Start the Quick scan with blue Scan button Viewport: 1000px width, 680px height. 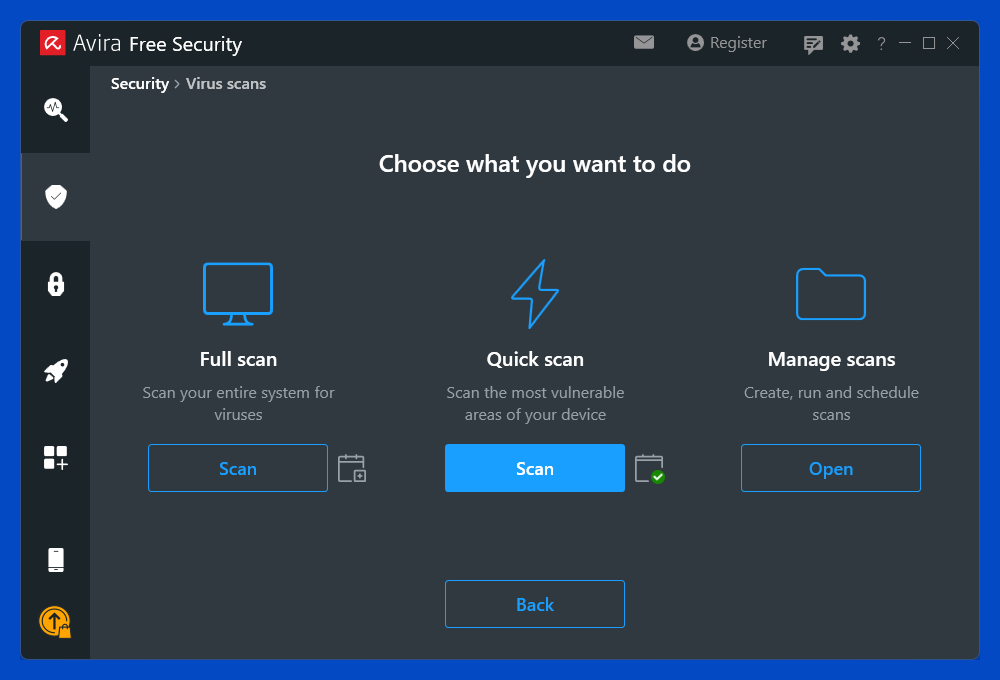535,468
